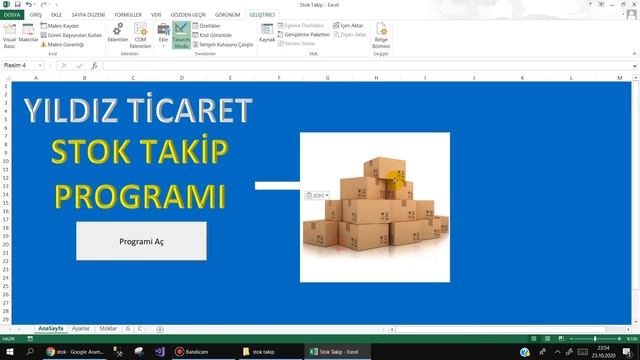
Task: Add a new sheet with plus button
Action: (x=160, y=329)
